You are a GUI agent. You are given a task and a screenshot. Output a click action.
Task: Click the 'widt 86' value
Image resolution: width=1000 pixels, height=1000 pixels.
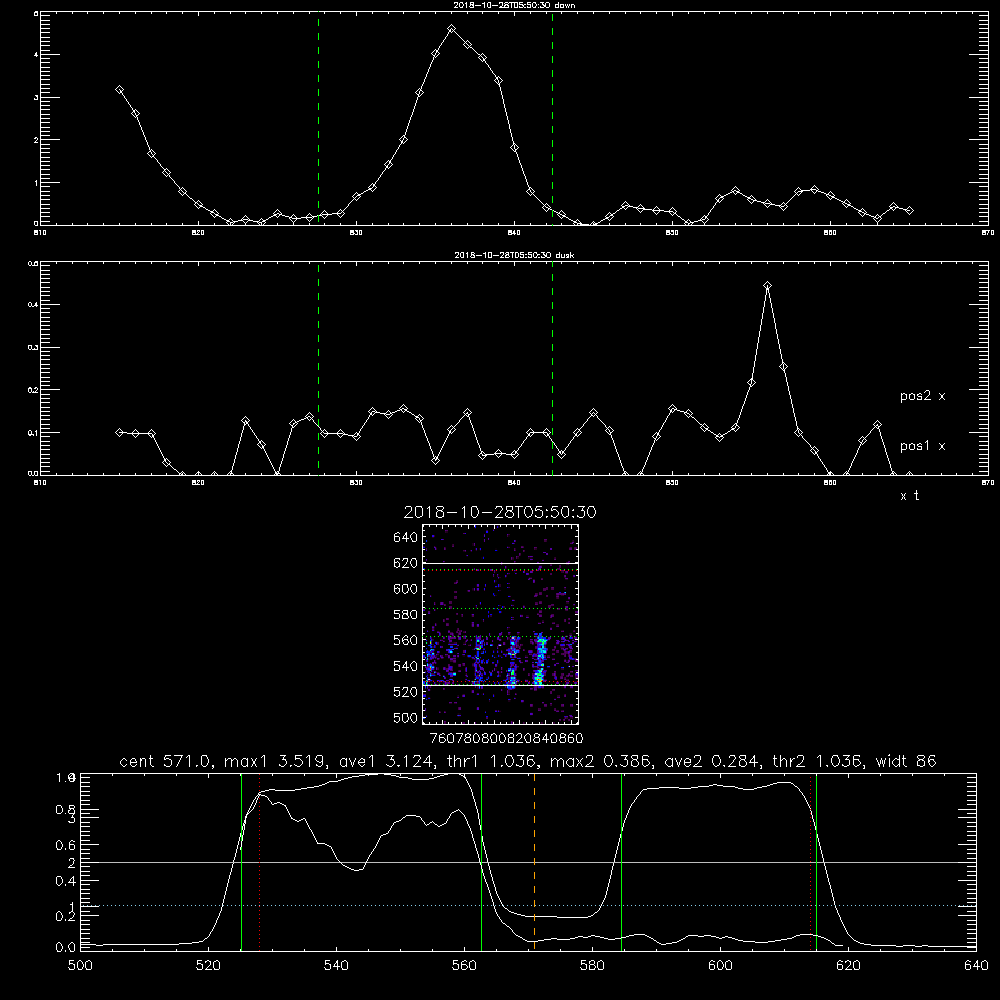click(x=906, y=761)
